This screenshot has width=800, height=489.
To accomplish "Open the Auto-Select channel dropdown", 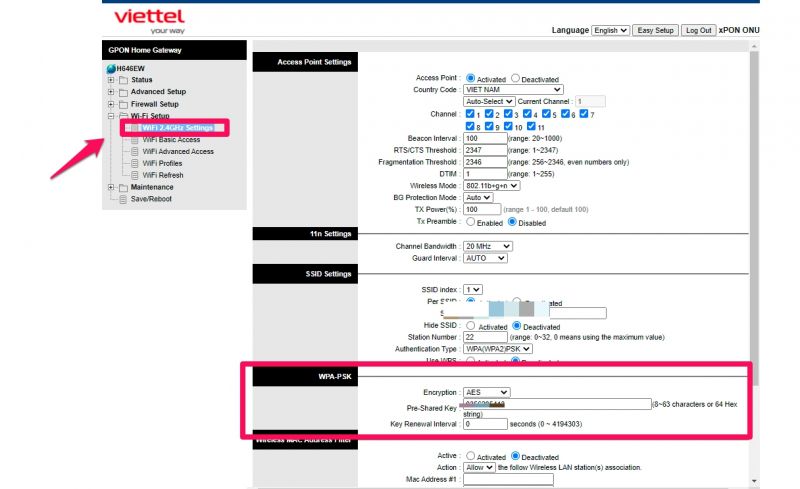I will point(489,101).
